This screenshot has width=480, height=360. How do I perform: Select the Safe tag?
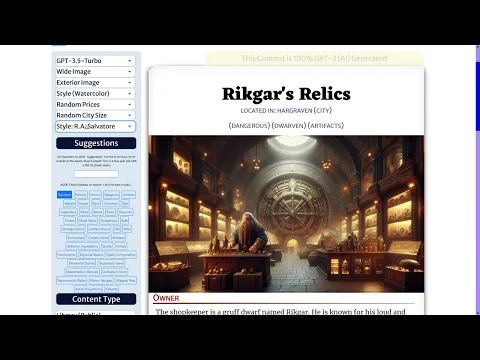pyautogui.click(x=124, y=221)
